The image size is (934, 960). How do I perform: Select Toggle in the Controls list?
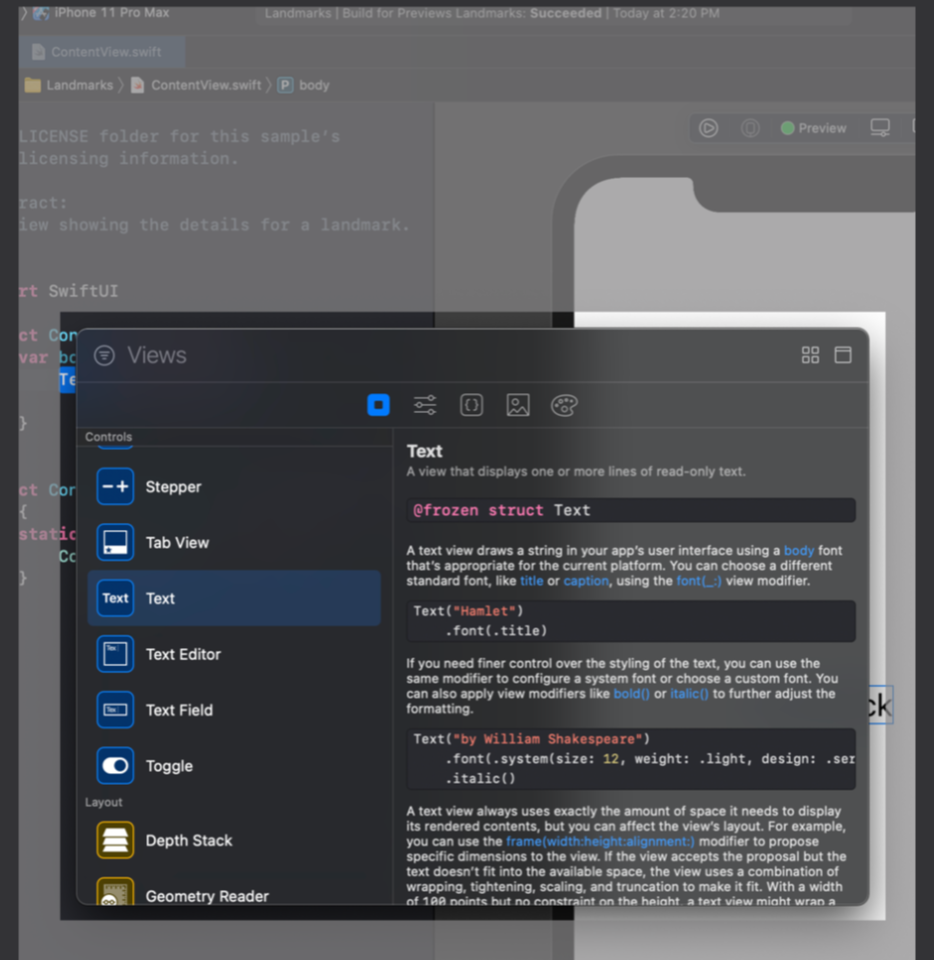[234, 765]
